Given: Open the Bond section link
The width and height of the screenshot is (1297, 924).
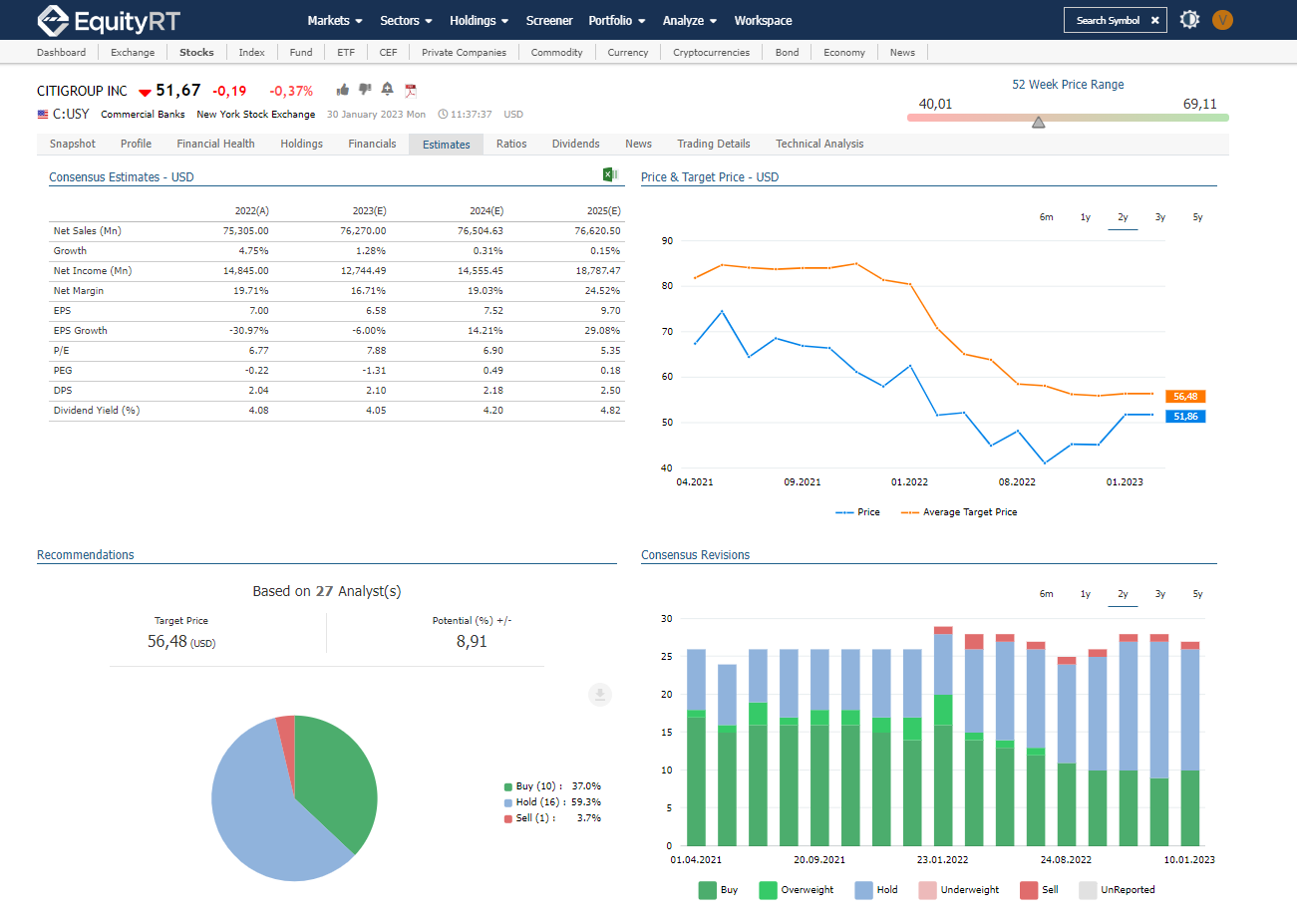Looking at the screenshot, I should (787, 52).
